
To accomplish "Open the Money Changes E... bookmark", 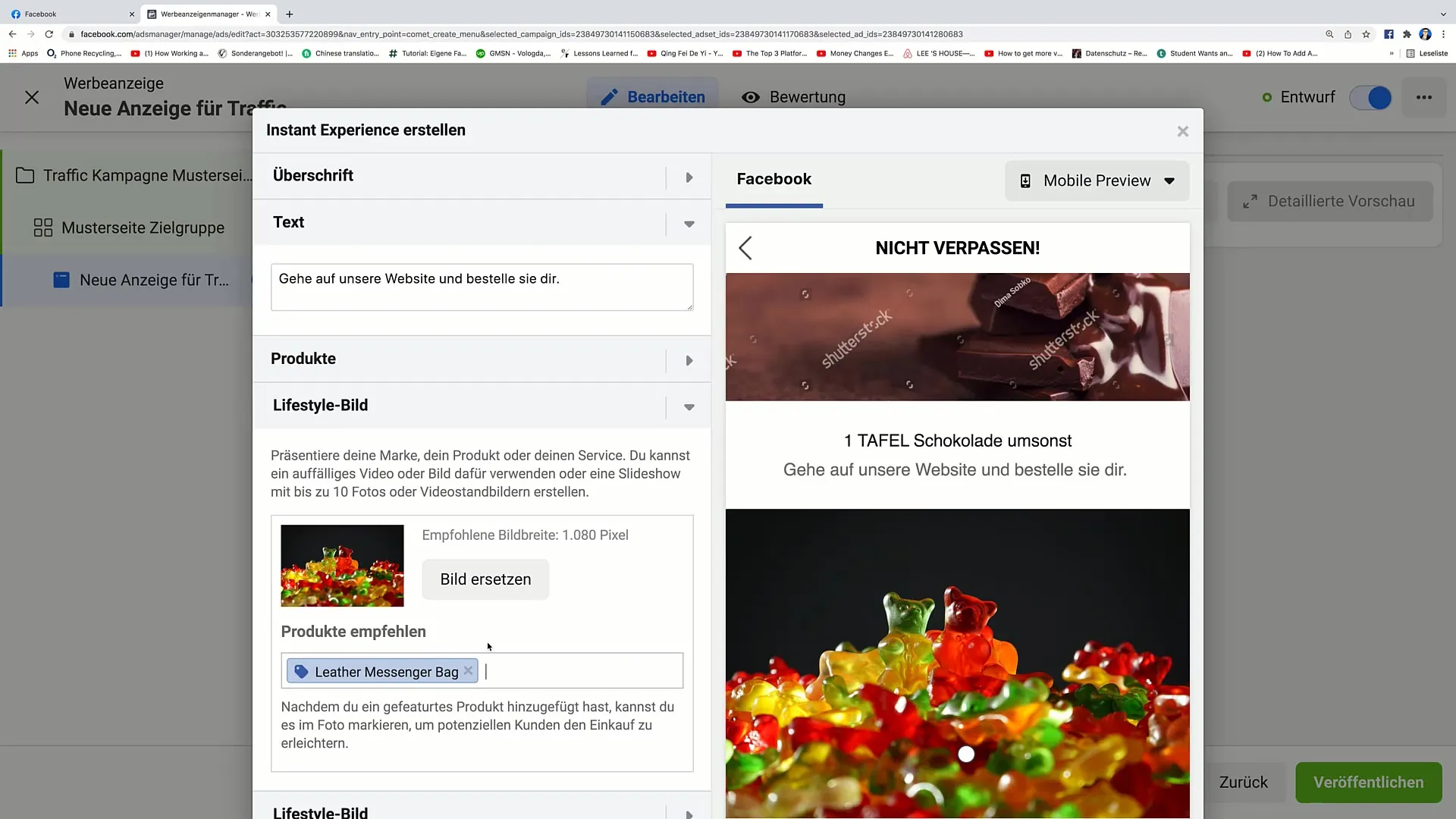I will 855,53.
